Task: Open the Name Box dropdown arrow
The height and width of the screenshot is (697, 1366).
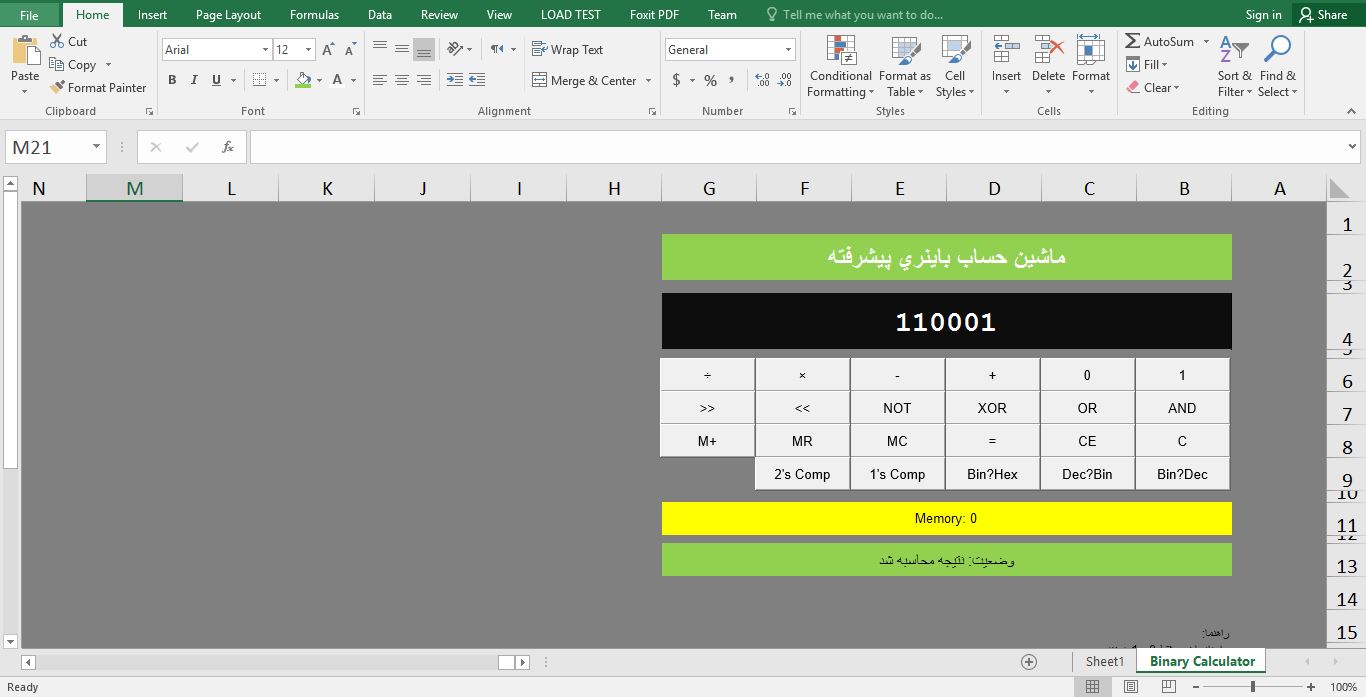Action: [x=97, y=147]
